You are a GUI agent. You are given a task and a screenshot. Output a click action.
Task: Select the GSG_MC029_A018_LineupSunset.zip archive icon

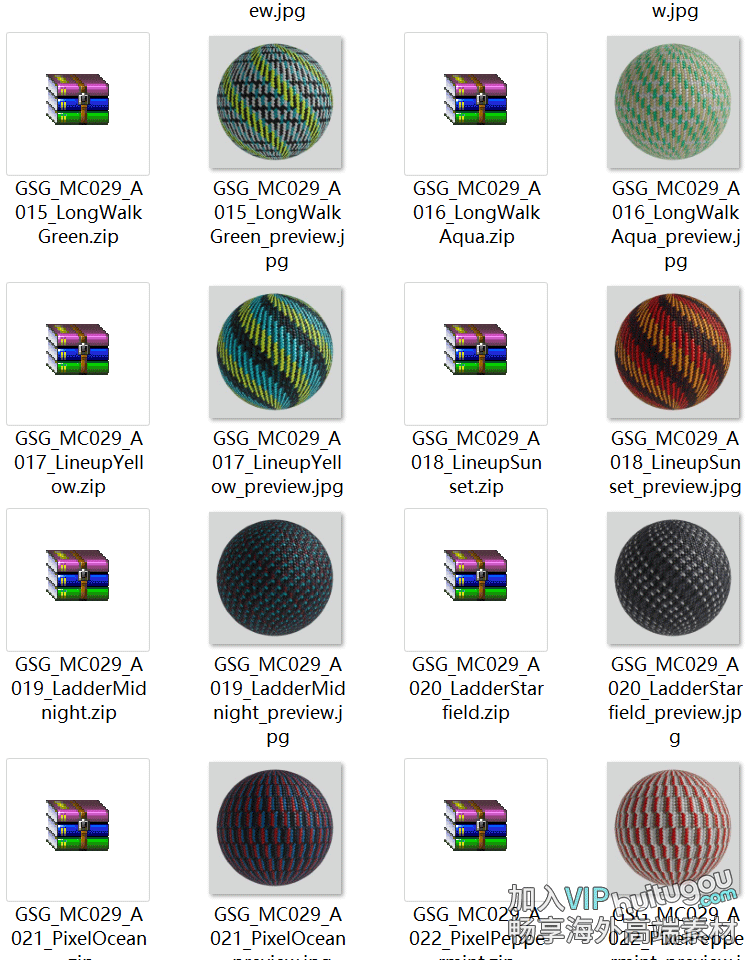[476, 350]
